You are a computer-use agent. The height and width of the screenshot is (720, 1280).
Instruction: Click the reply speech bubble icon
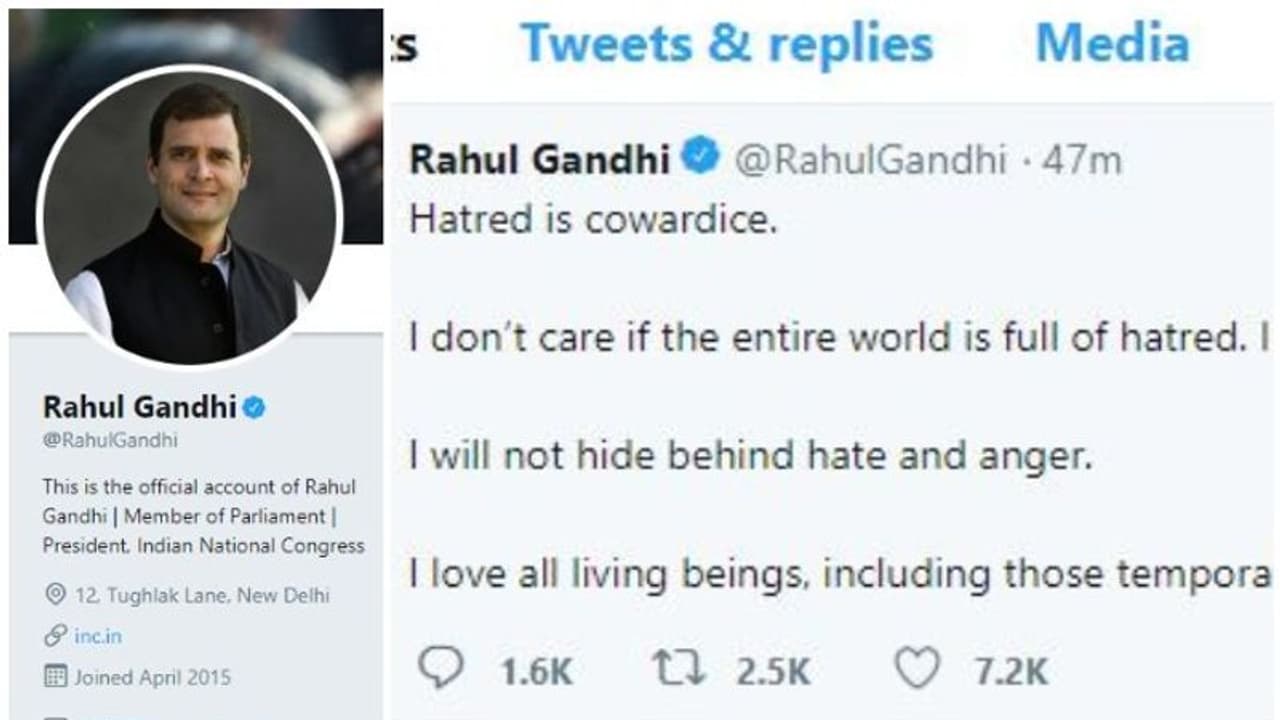click(x=441, y=668)
